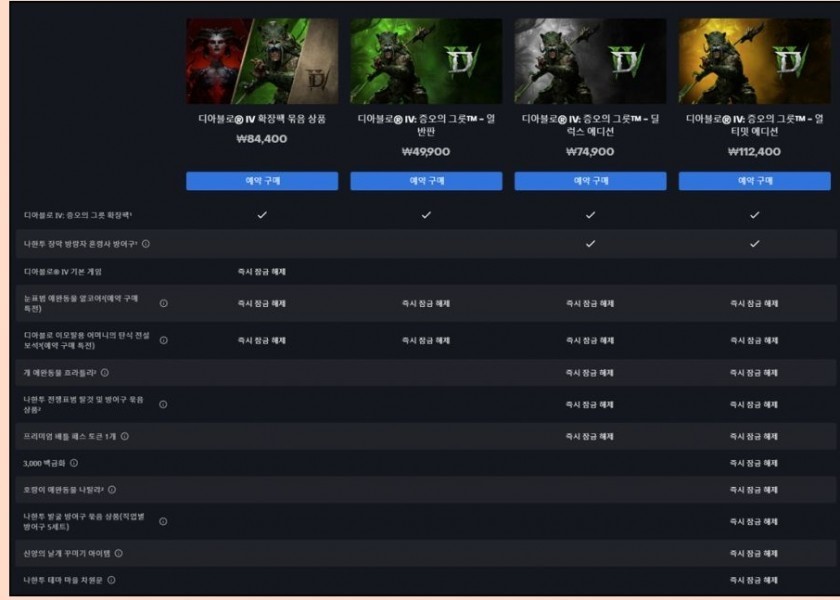Open the red Lilith expansion bundle thumbnail
This screenshot has width=840, height=600.
(x=262, y=61)
